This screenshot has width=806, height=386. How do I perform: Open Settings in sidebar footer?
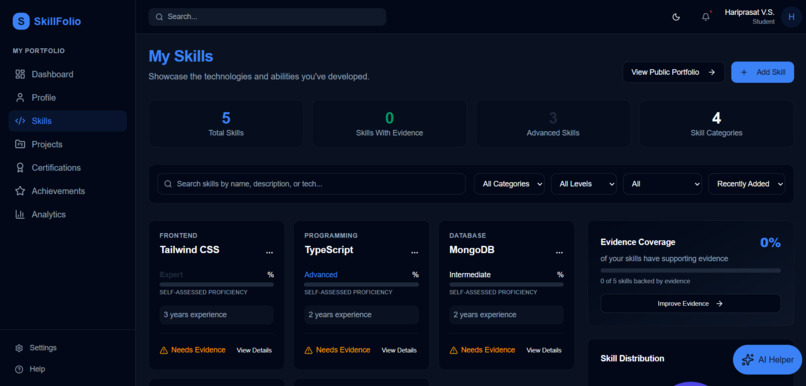[x=68, y=348]
